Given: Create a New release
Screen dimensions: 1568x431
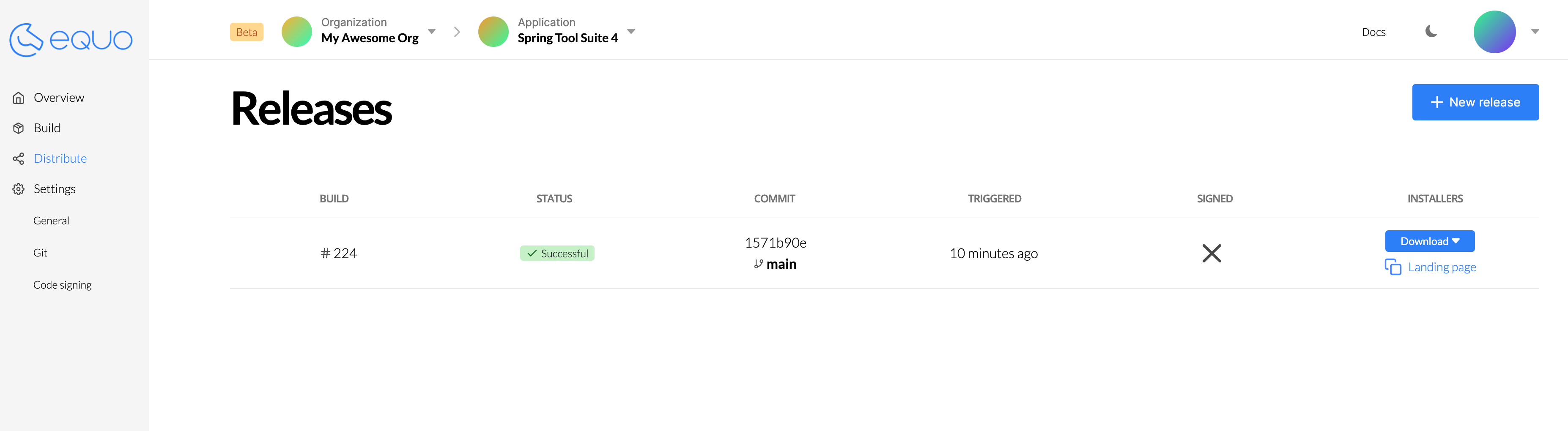Looking at the screenshot, I should tap(1475, 102).
